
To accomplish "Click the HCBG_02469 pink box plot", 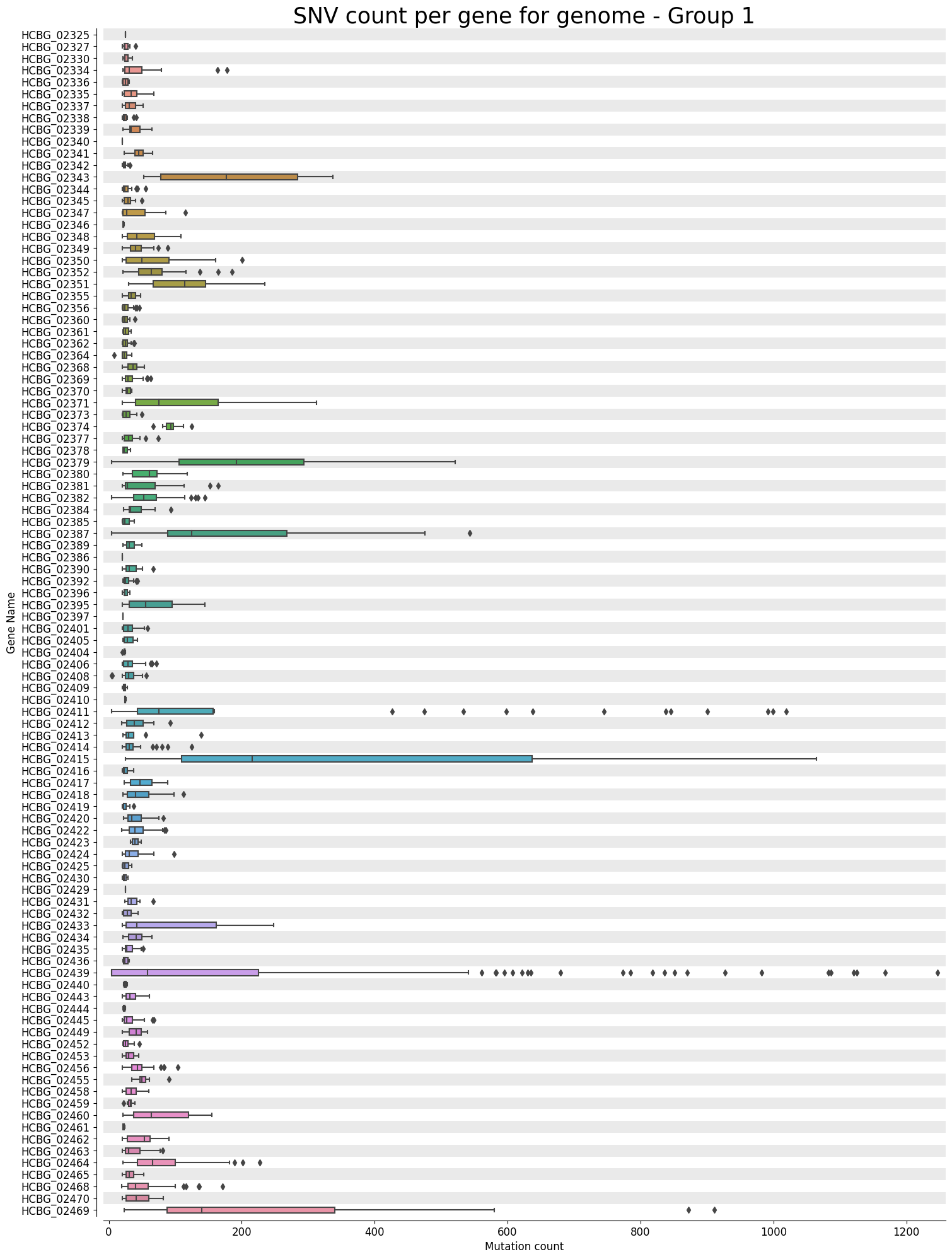I will click(251, 1210).
